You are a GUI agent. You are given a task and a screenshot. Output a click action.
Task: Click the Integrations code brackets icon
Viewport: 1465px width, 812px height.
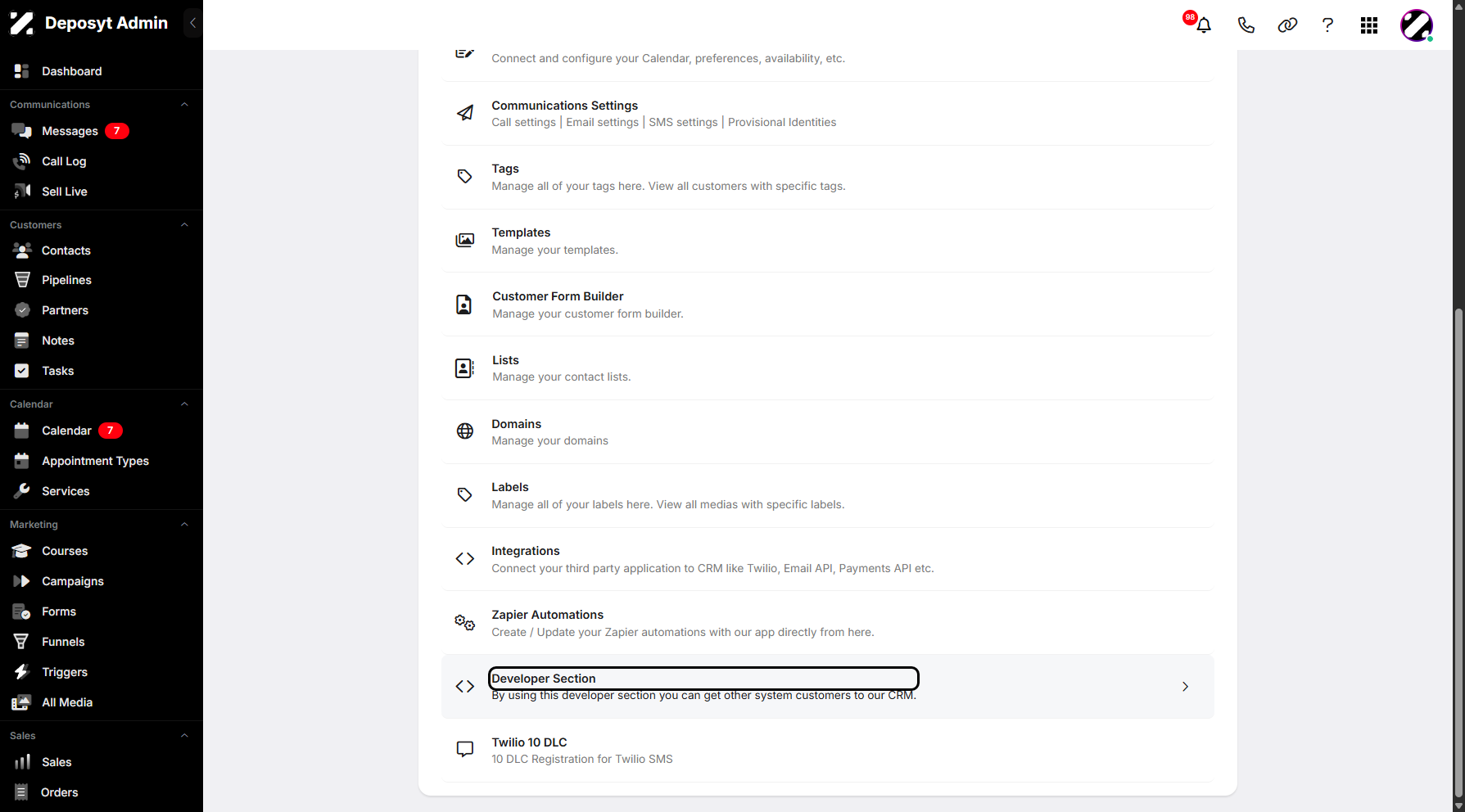point(465,559)
